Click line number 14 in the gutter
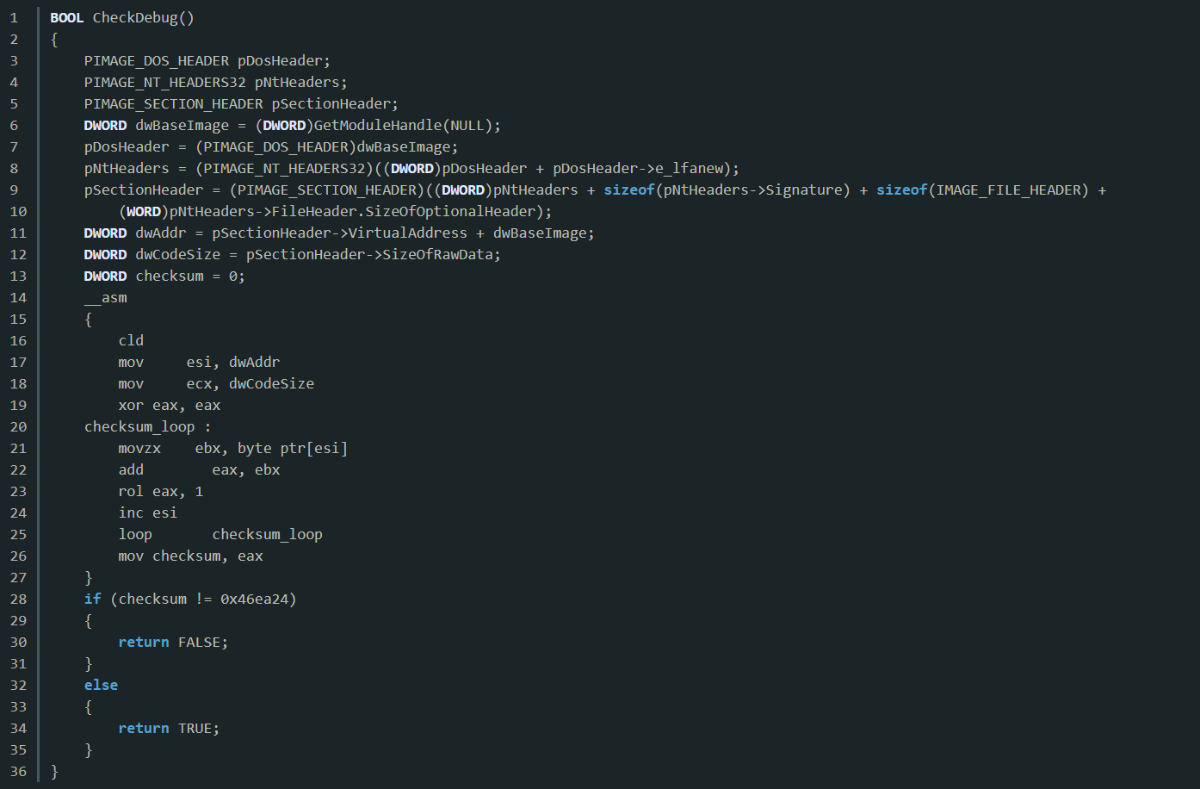Screen dimensions: 1200x789 [x=14, y=297]
